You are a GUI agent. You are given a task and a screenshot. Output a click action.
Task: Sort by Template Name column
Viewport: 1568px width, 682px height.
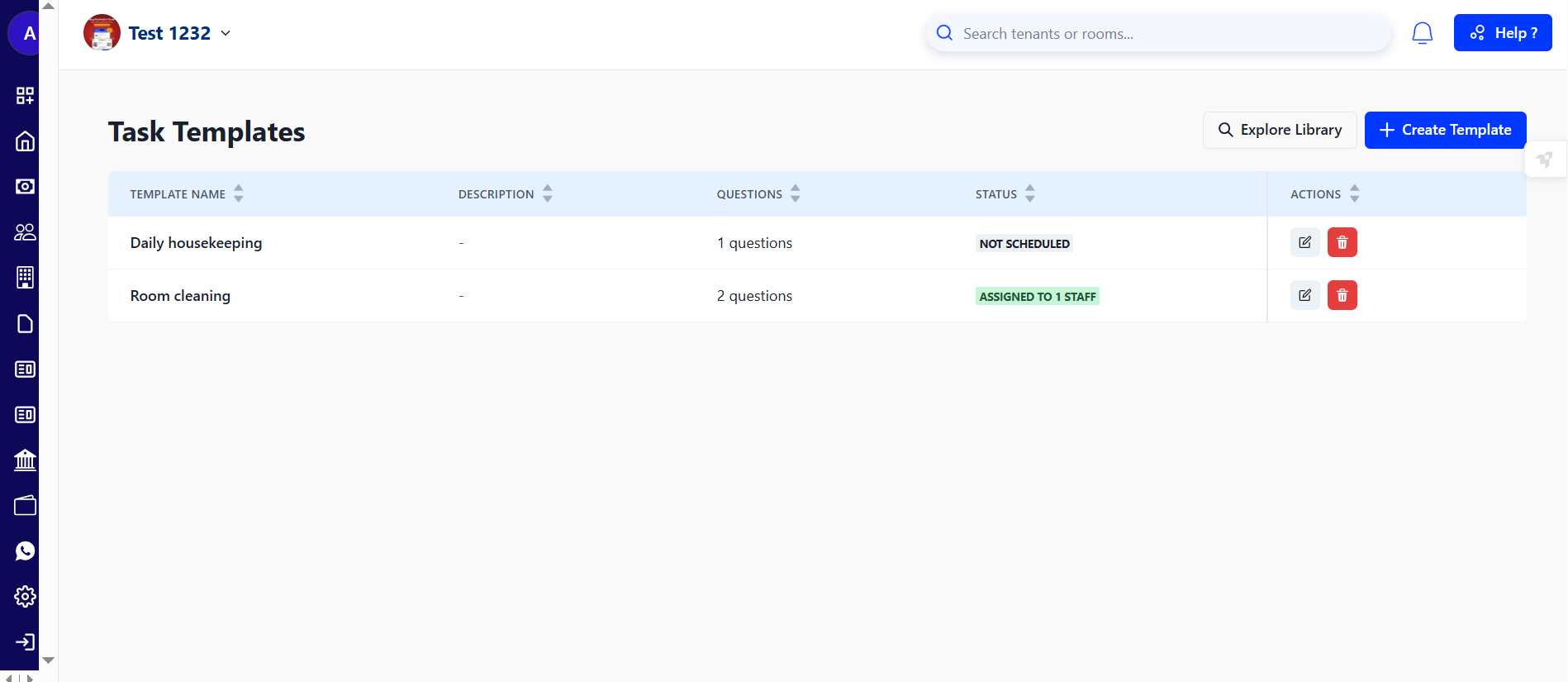click(238, 194)
